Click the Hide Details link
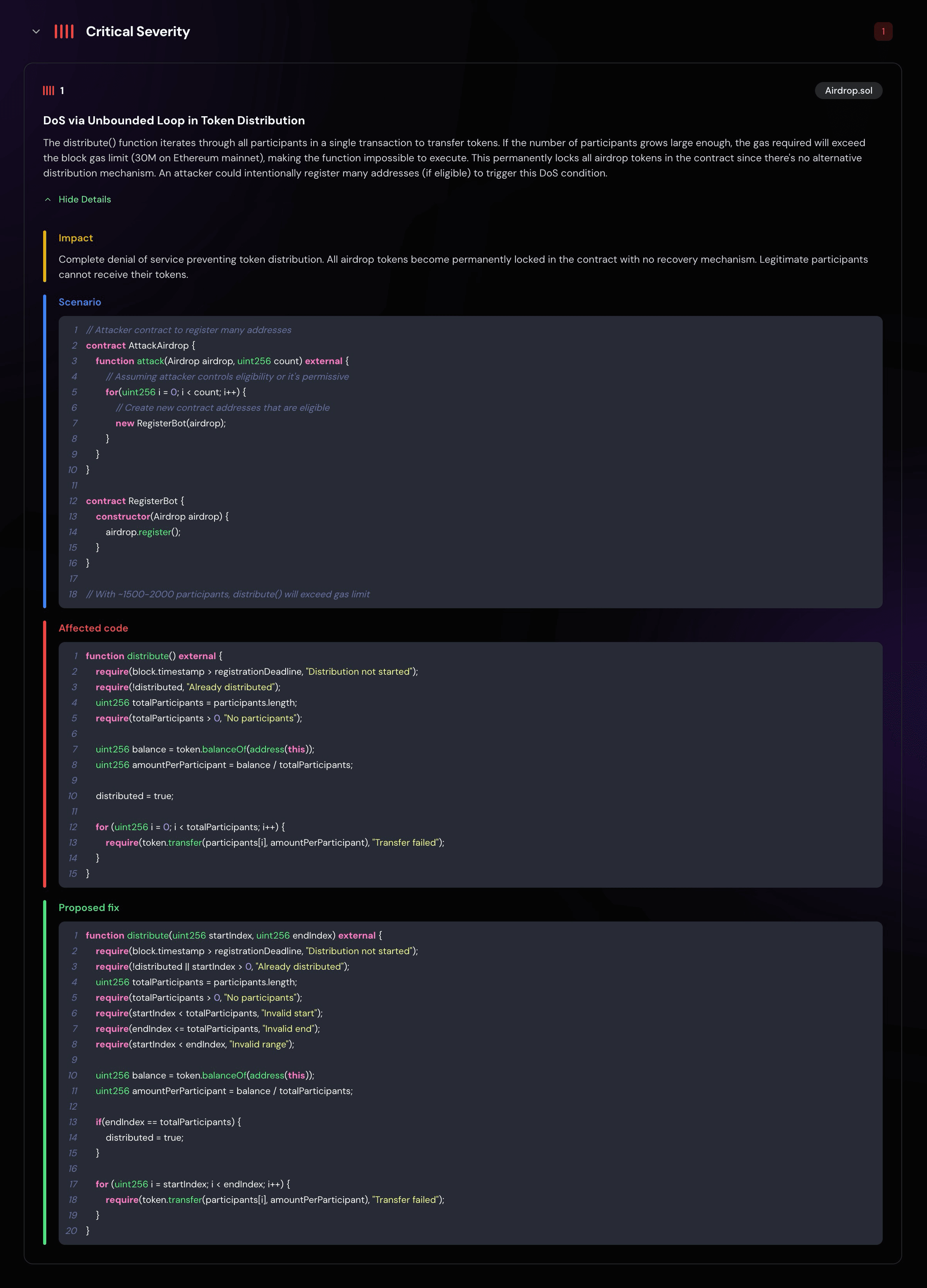927x1288 pixels. pyautogui.click(x=85, y=199)
